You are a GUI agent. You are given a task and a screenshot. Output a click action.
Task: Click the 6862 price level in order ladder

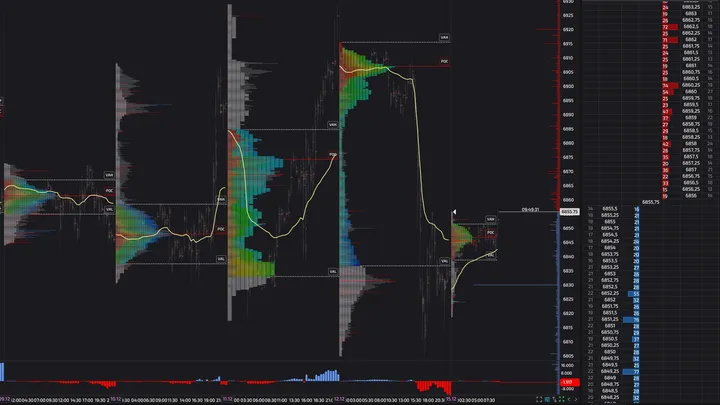pos(690,39)
